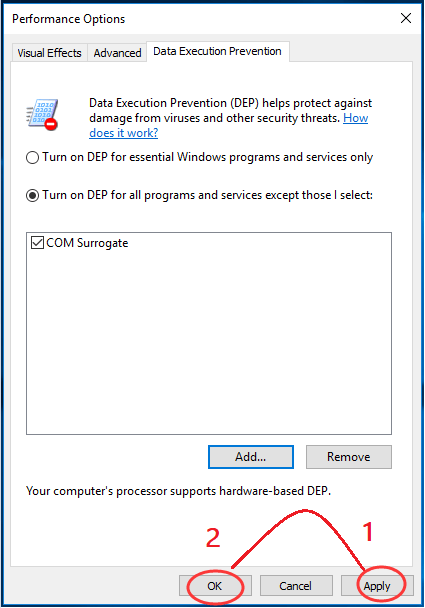425x608 pixels.
Task: Confirm with the OK button
Action: click(215, 586)
